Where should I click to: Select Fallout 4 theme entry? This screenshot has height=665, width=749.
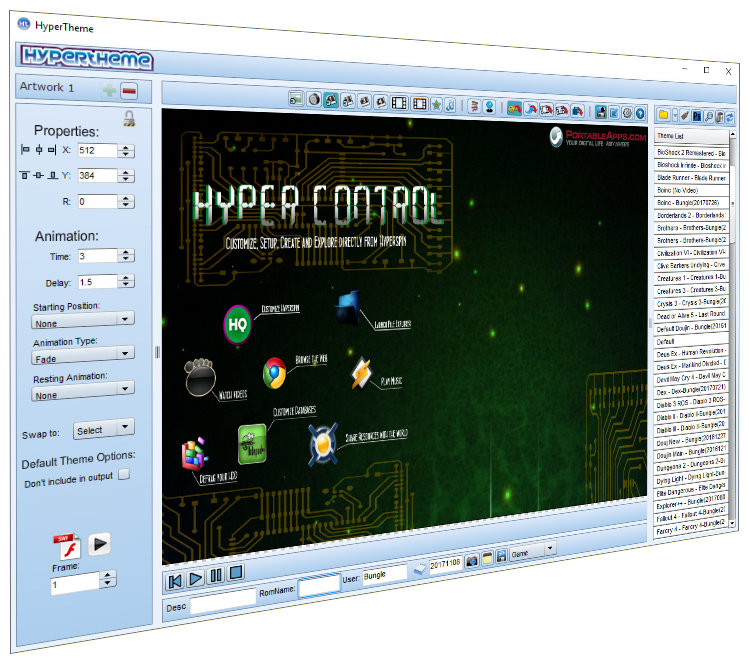click(x=691, y=515)
